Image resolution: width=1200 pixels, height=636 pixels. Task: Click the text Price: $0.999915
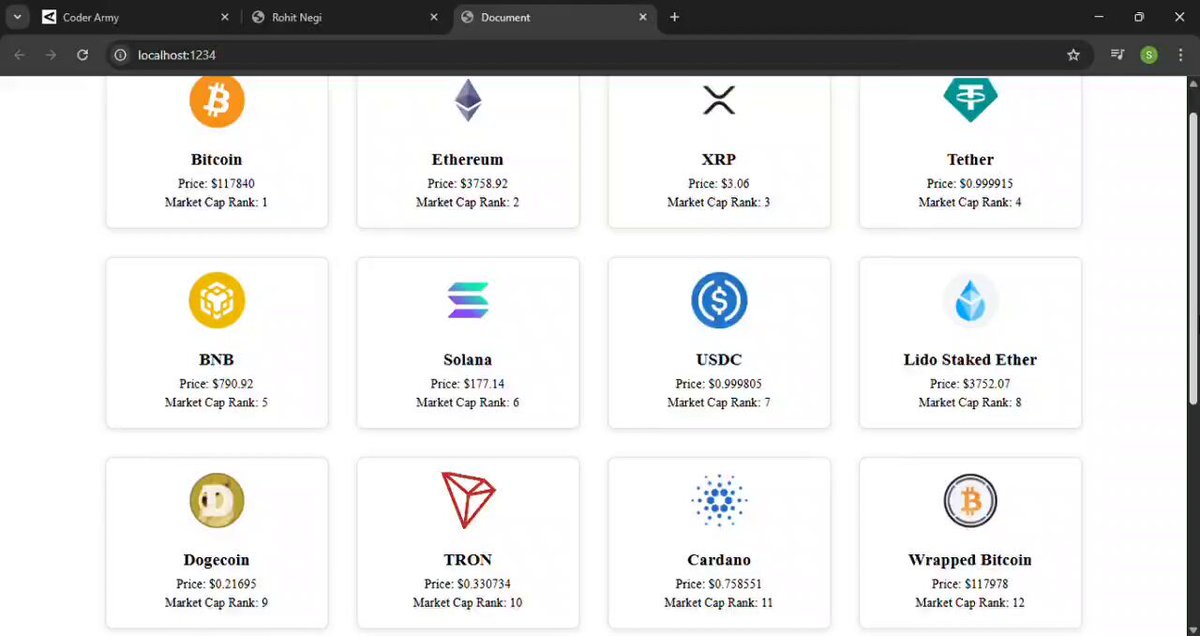[x=970, y=184]
